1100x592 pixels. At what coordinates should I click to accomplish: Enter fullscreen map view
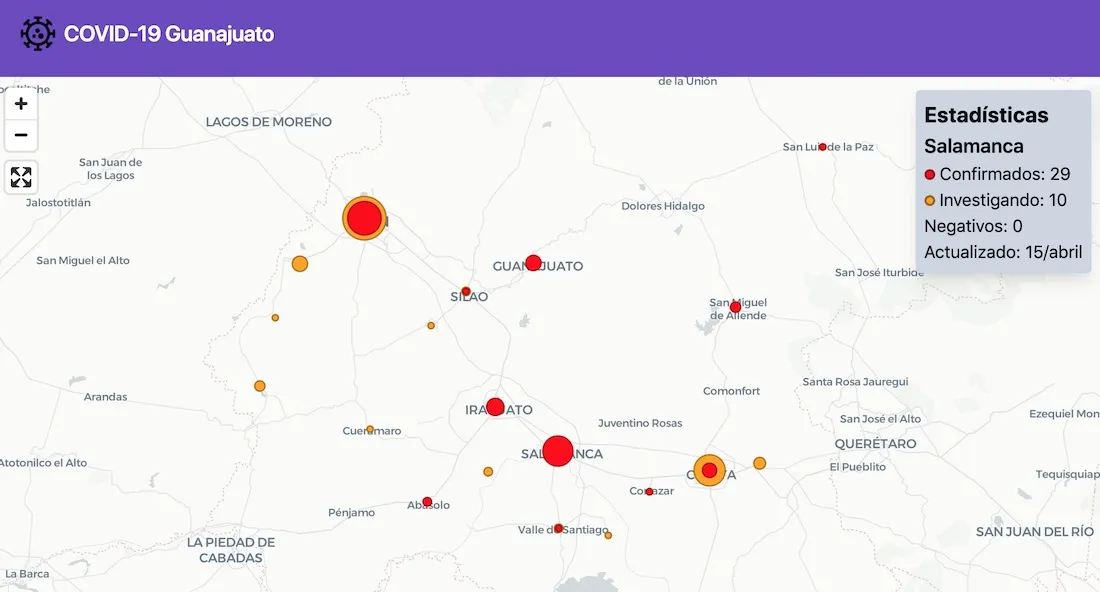(21, 178)
